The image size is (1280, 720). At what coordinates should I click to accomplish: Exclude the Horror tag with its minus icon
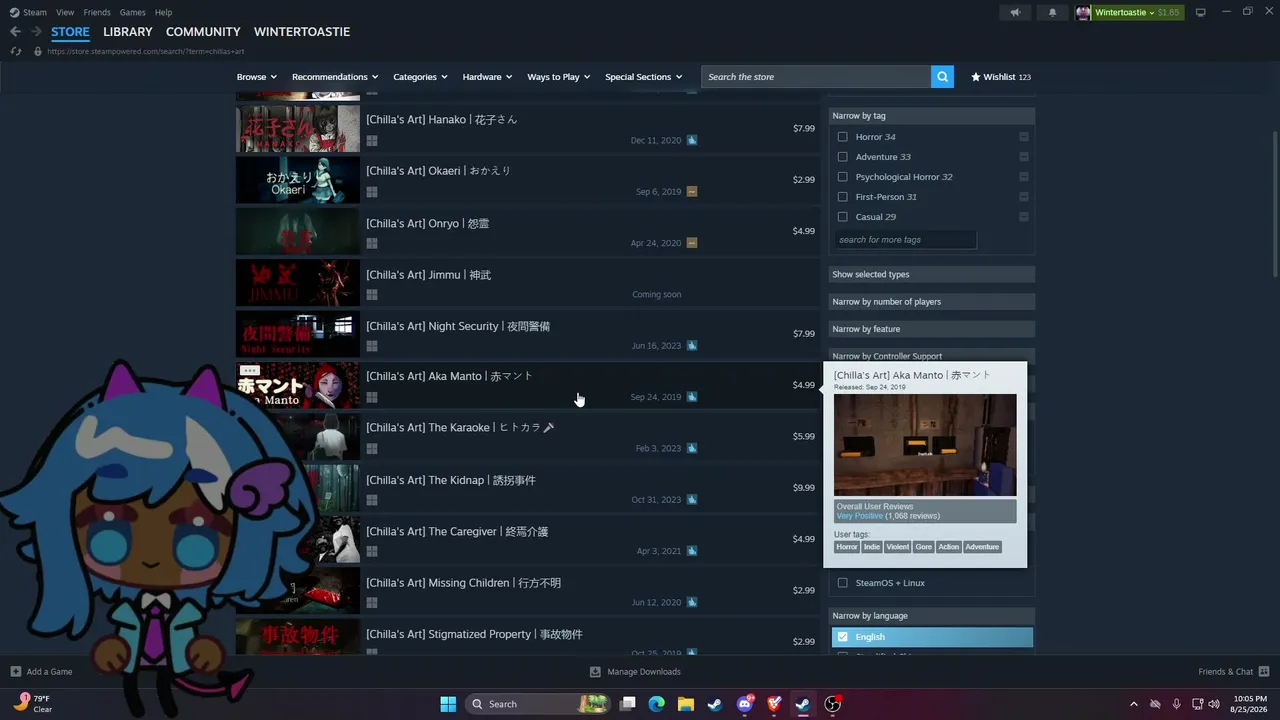(1024, 137)
